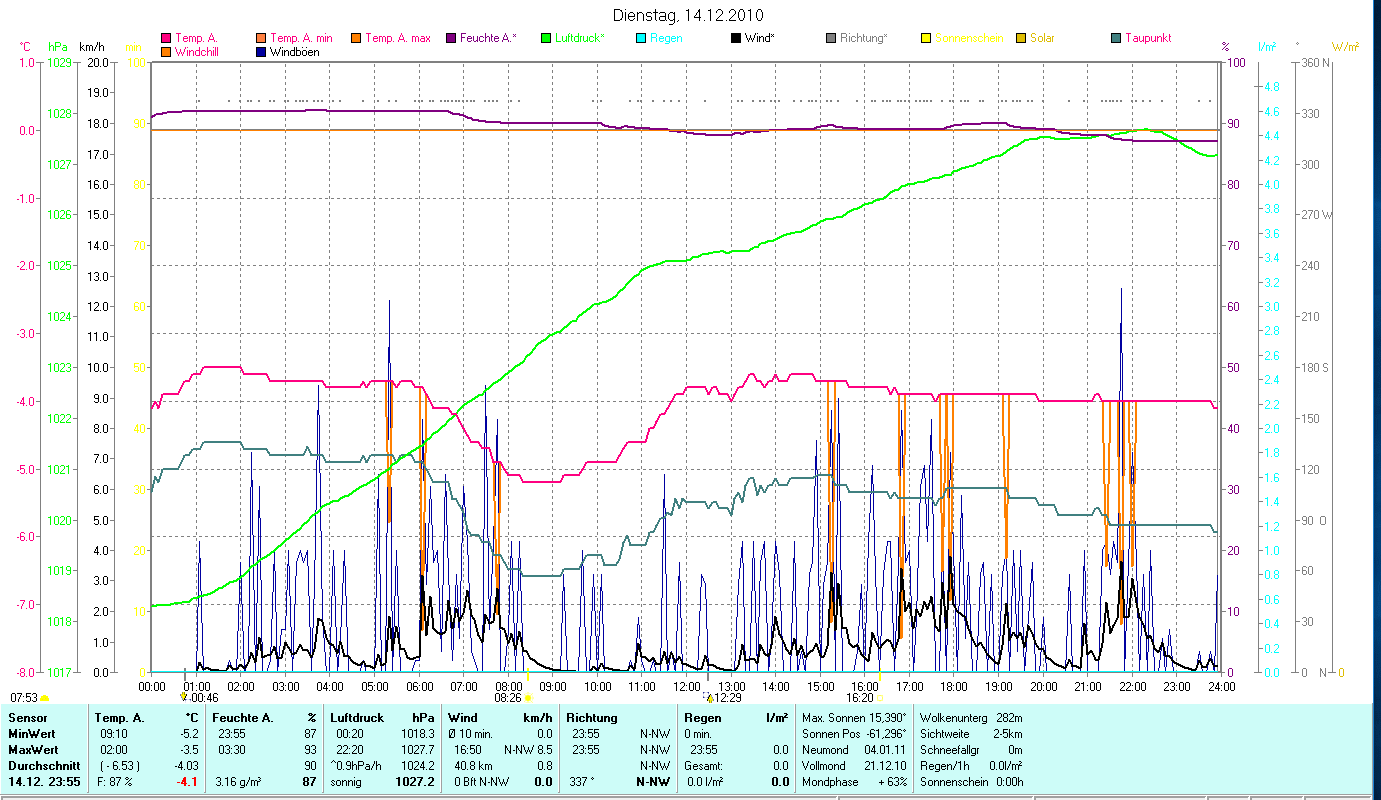1381x800 pixels.
Task: Select the Taupunkt legend label
Action: (x=1147, y=38)
